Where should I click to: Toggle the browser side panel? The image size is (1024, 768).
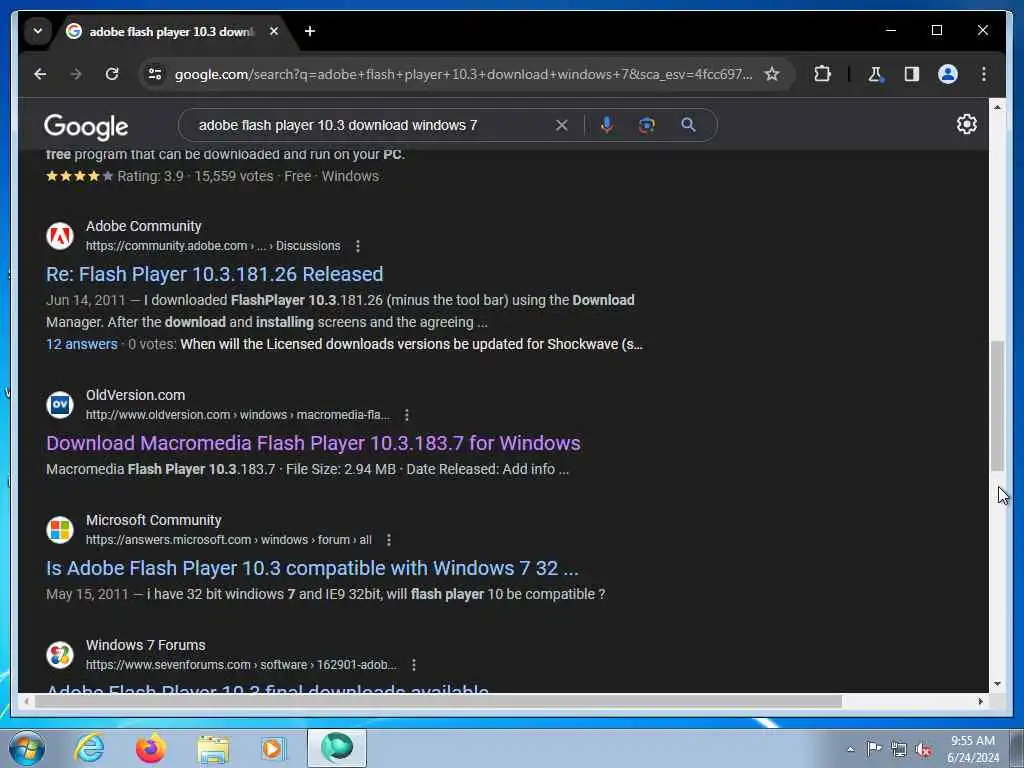pyautogui.click(x=912, y=74)
